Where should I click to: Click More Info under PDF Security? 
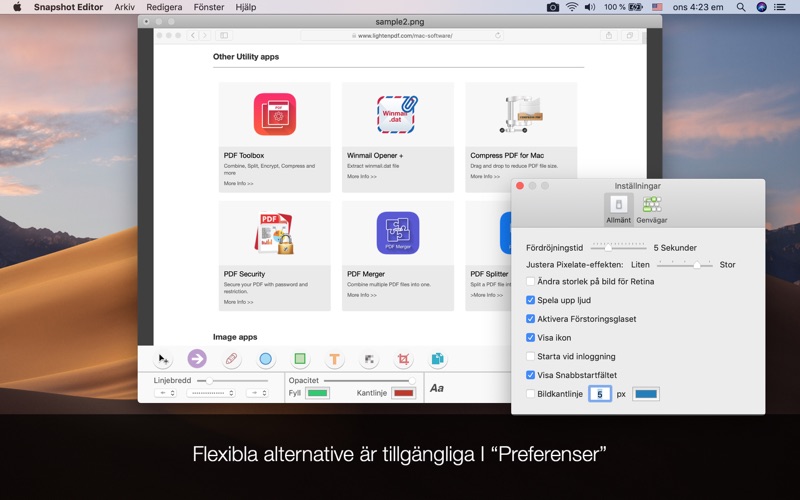pos(238,302)
